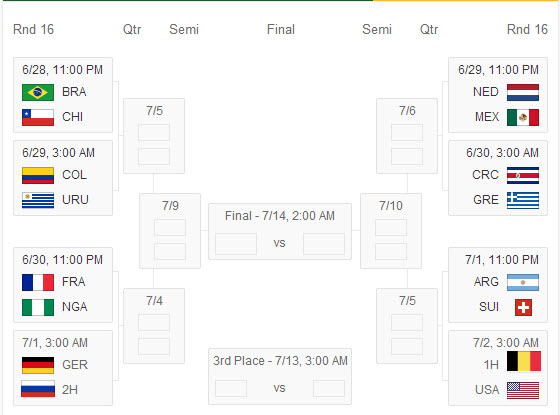Open the Final 7/14 match box
The width and height of the screenshot is (560, 415).
tap(280, 231)
